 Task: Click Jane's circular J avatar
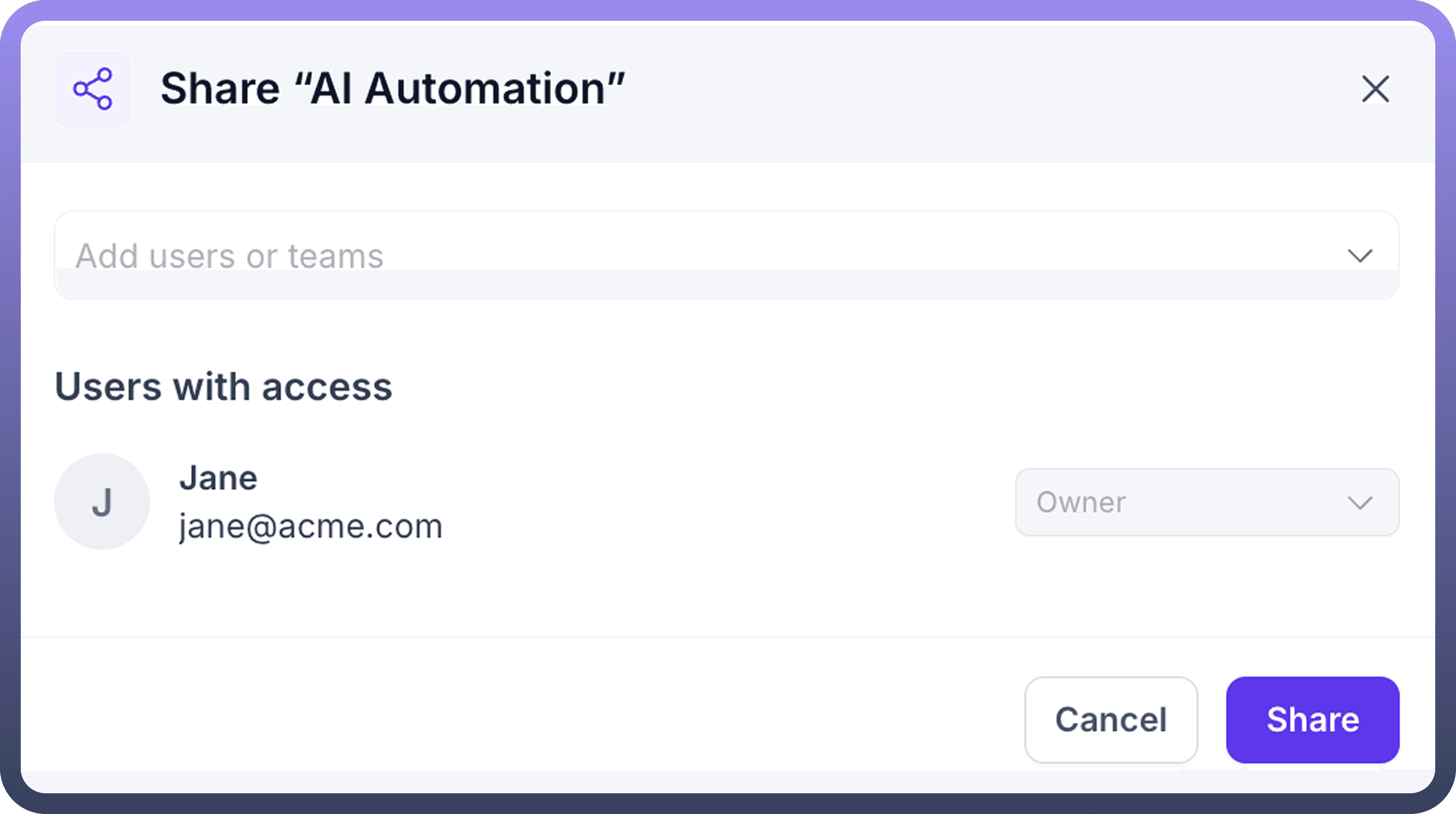[102, 501]
